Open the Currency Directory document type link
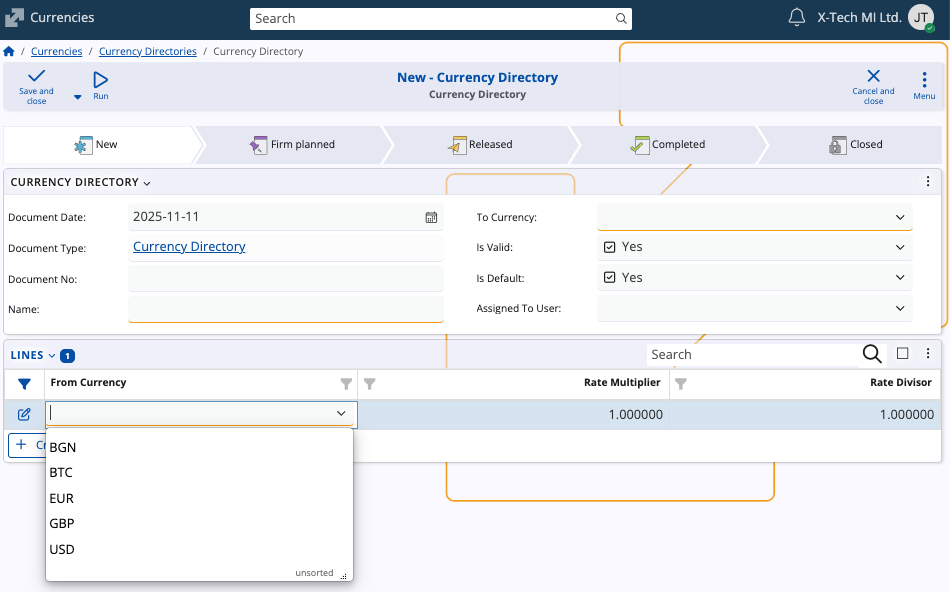 point(189,247)
